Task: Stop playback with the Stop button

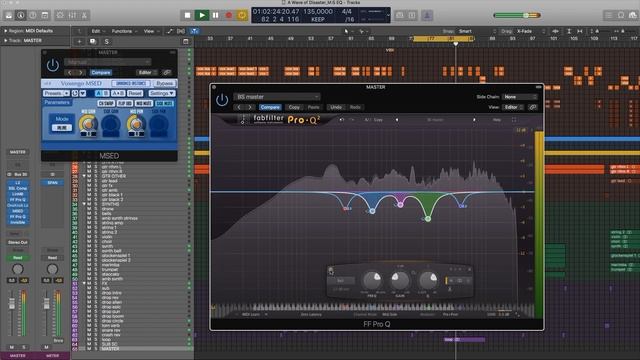Action: (x=187, y=16)
